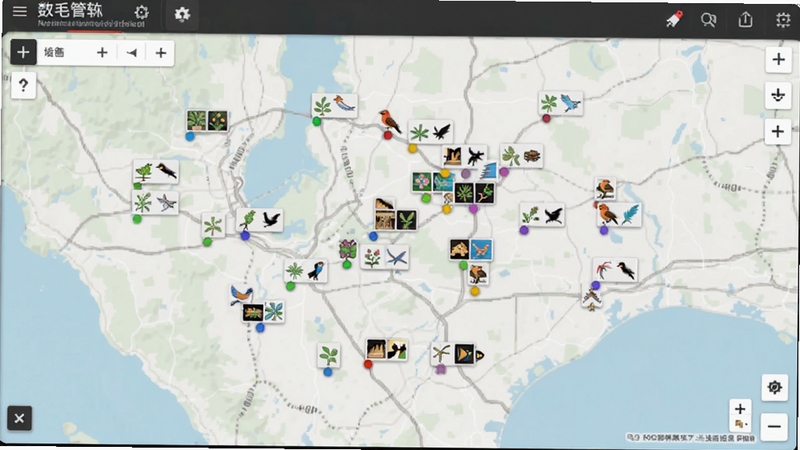Close panel with the X button
800x450 pixels.
click(x=19, y=418)
